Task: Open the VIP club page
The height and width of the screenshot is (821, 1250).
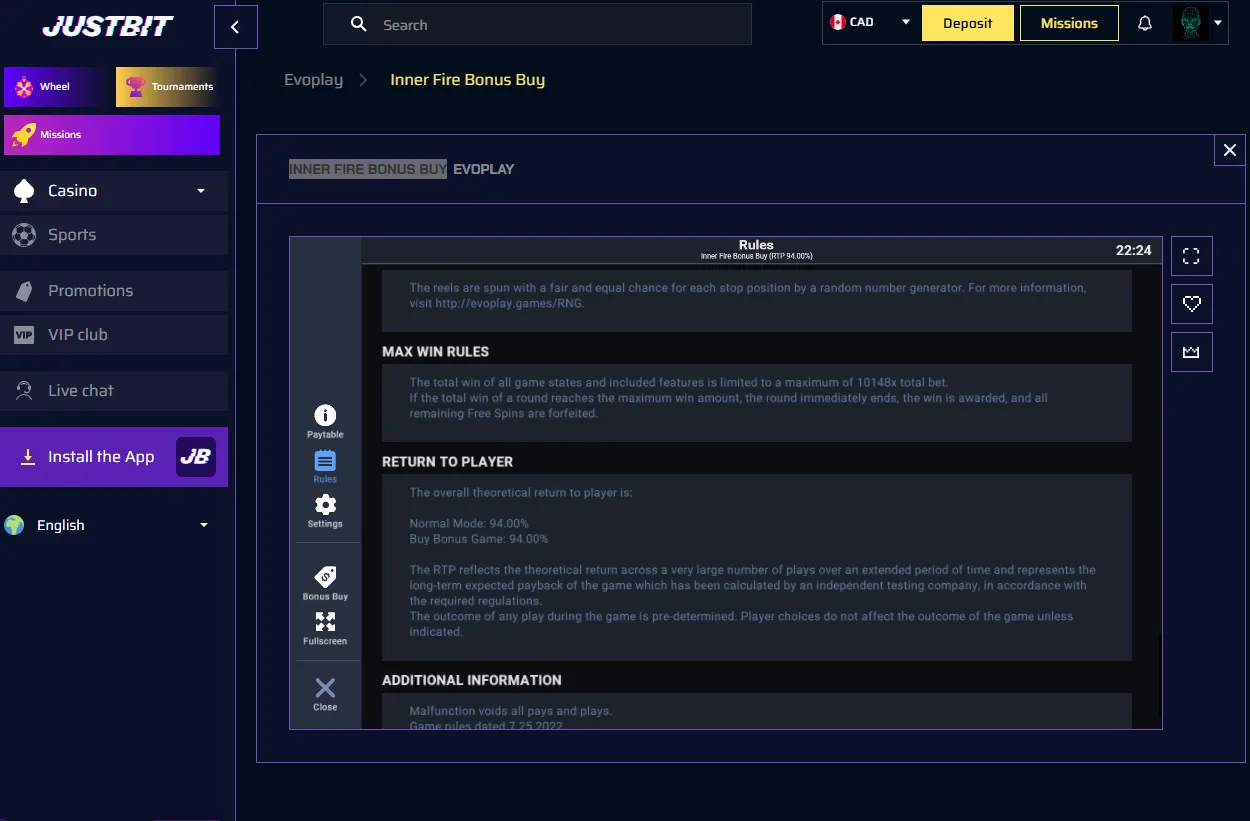Action: tap(114, 335)
